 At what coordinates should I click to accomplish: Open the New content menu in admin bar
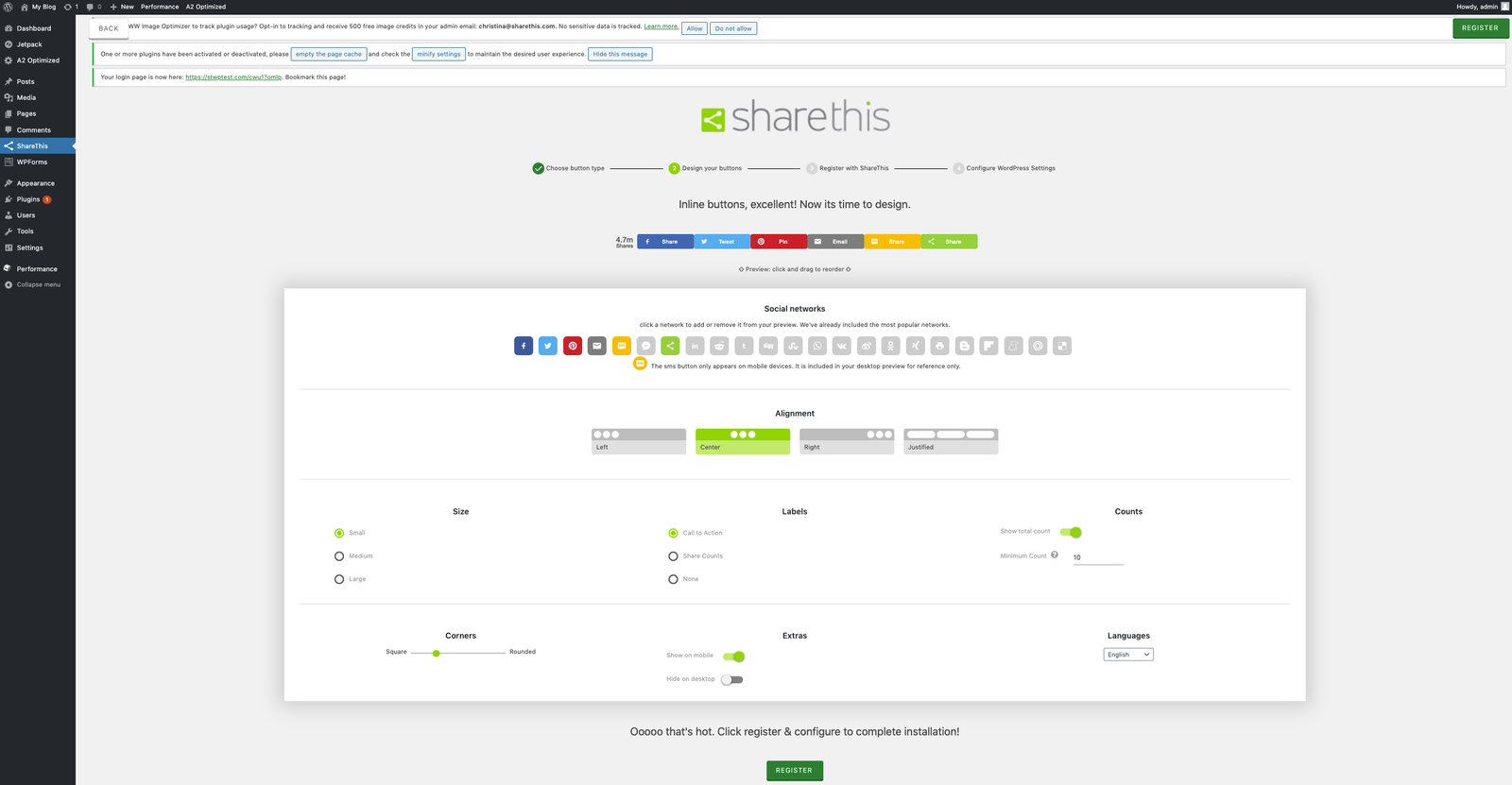coord(122,7)
